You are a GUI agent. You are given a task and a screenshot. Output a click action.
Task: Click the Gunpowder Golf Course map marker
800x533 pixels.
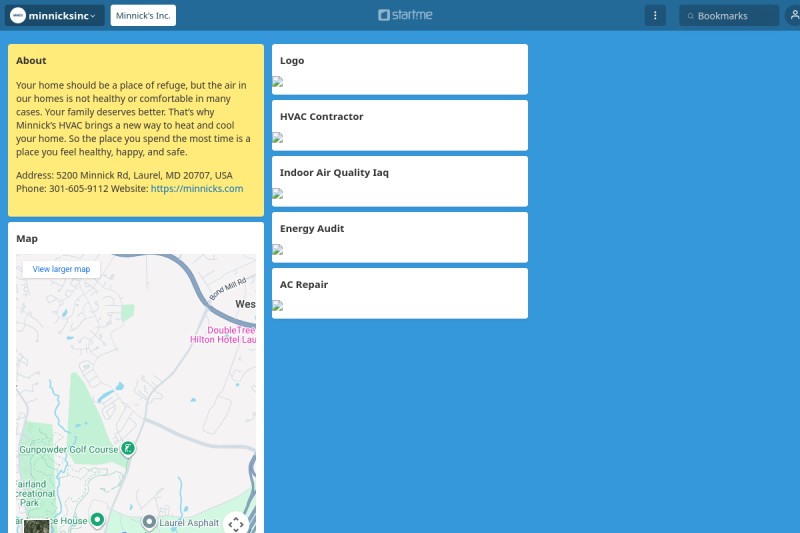pos(128,449)
